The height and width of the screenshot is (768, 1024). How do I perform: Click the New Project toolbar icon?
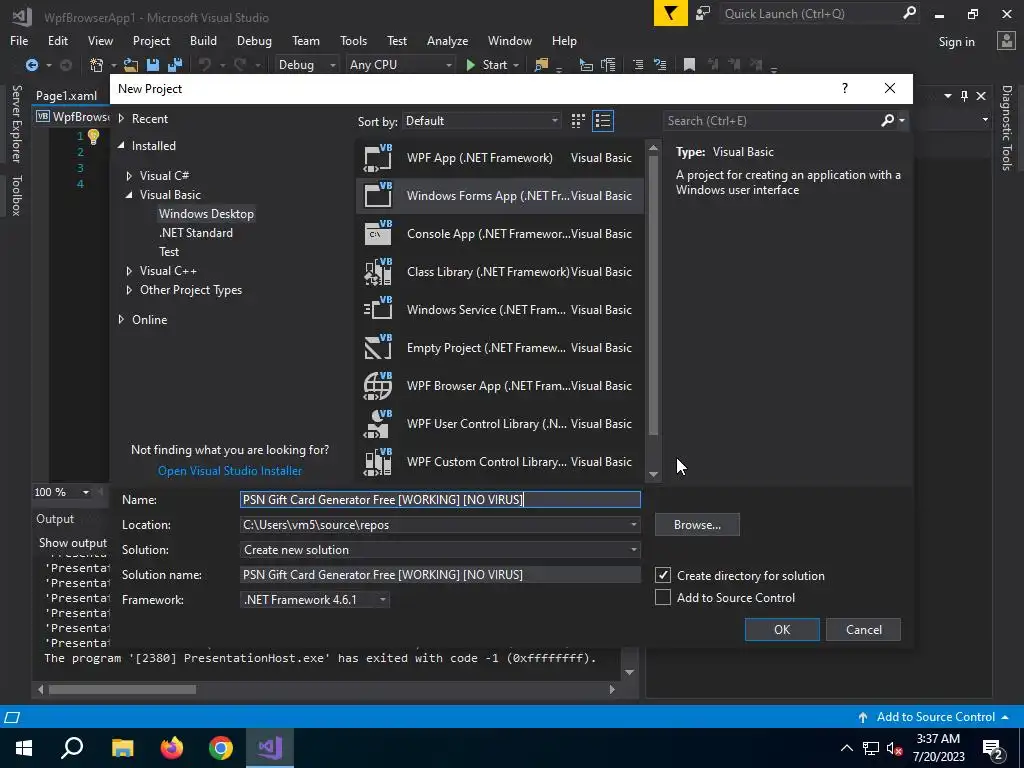point(97,65)
